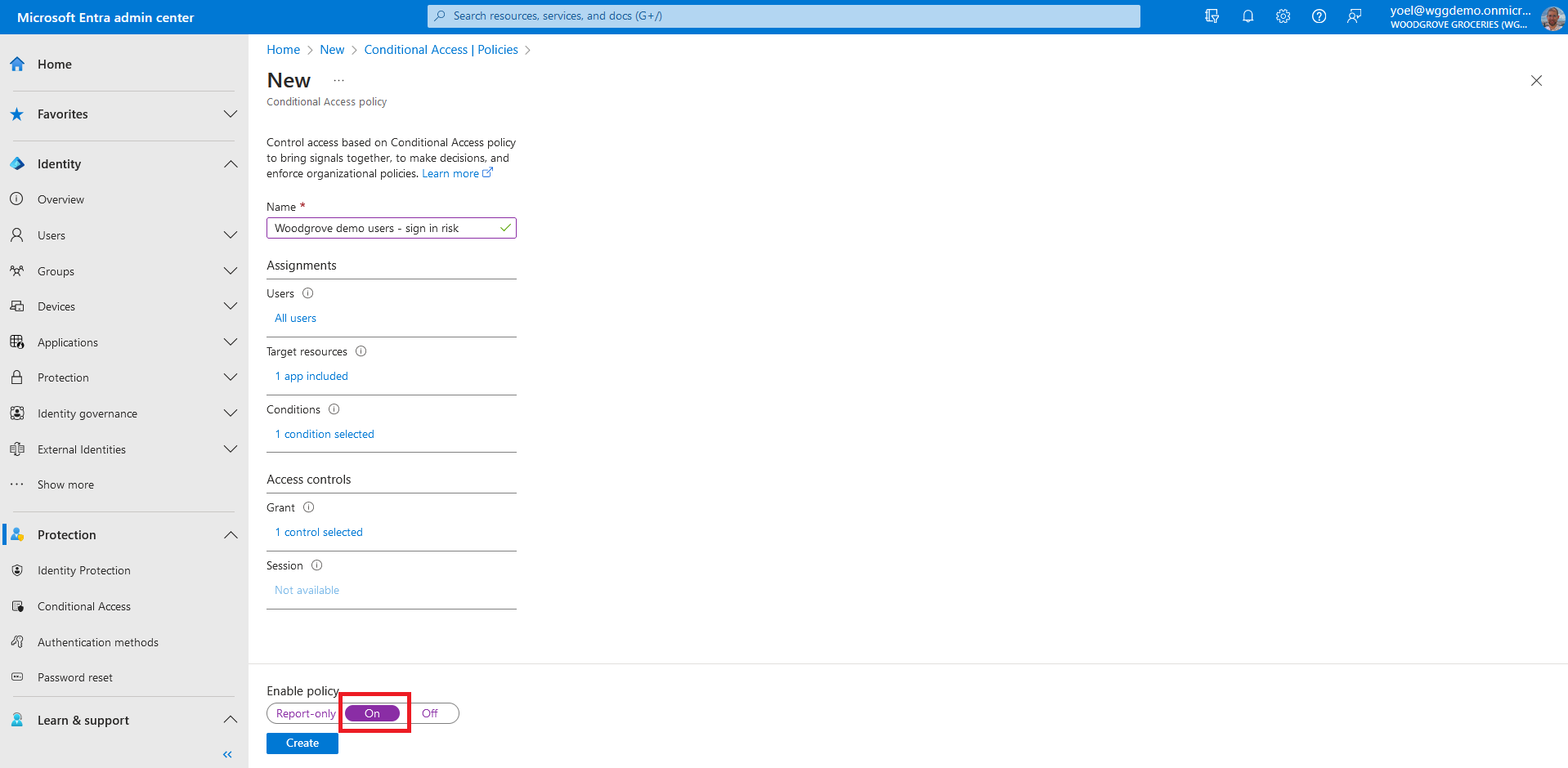The image size is (1568, 768).
Task: Open the feedback icon in header
Action: (1355, 16)
